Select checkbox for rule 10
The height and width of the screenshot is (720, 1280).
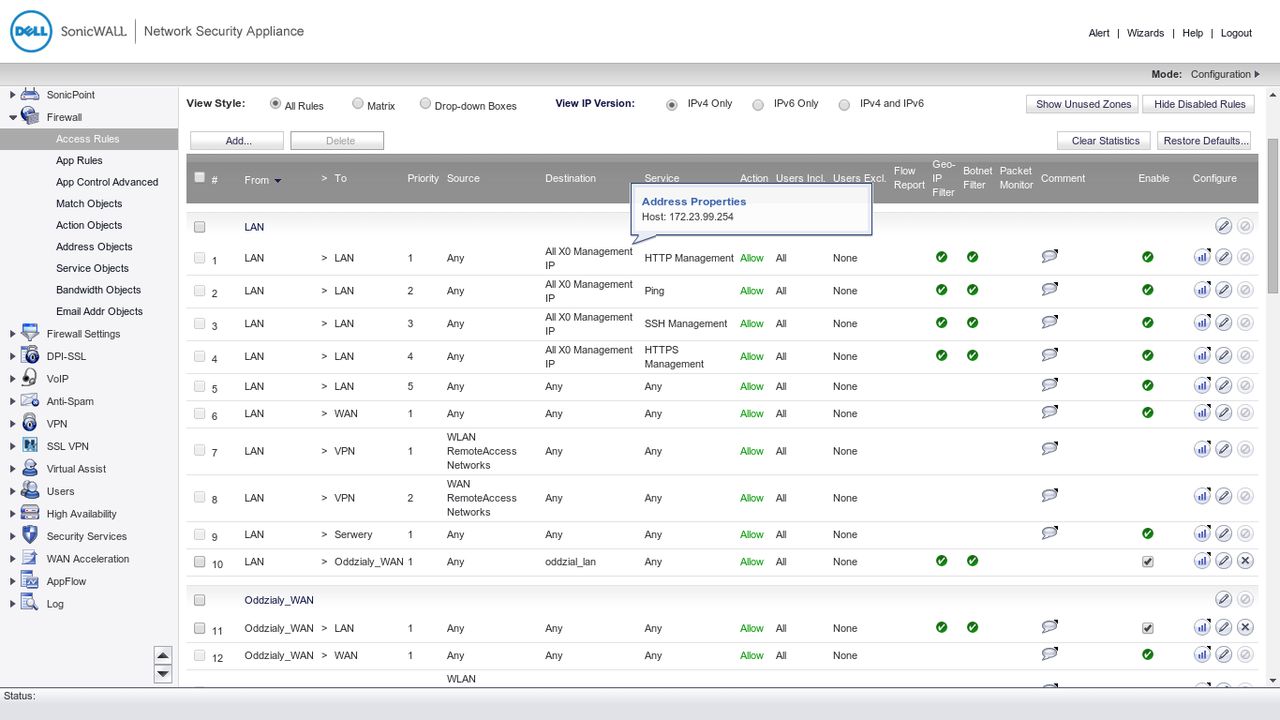pos(200,562)
